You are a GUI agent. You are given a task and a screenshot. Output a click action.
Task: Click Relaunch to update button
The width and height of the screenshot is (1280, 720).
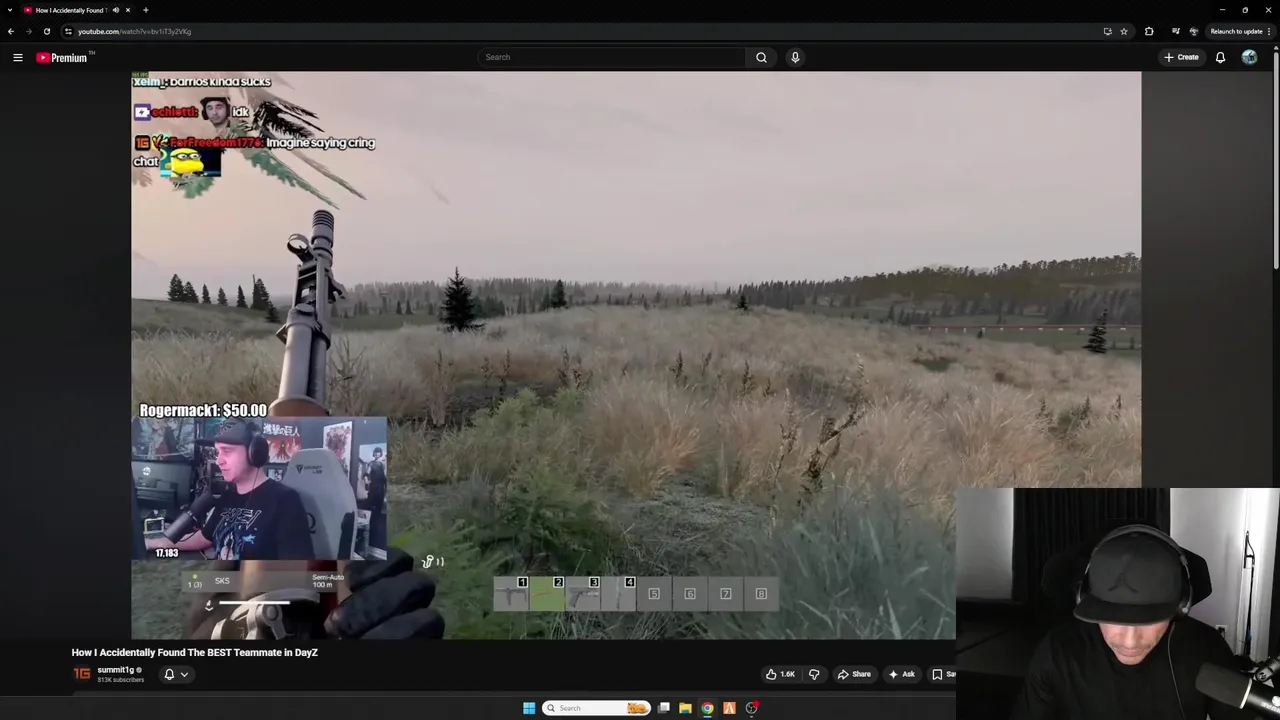[1236, 31]
